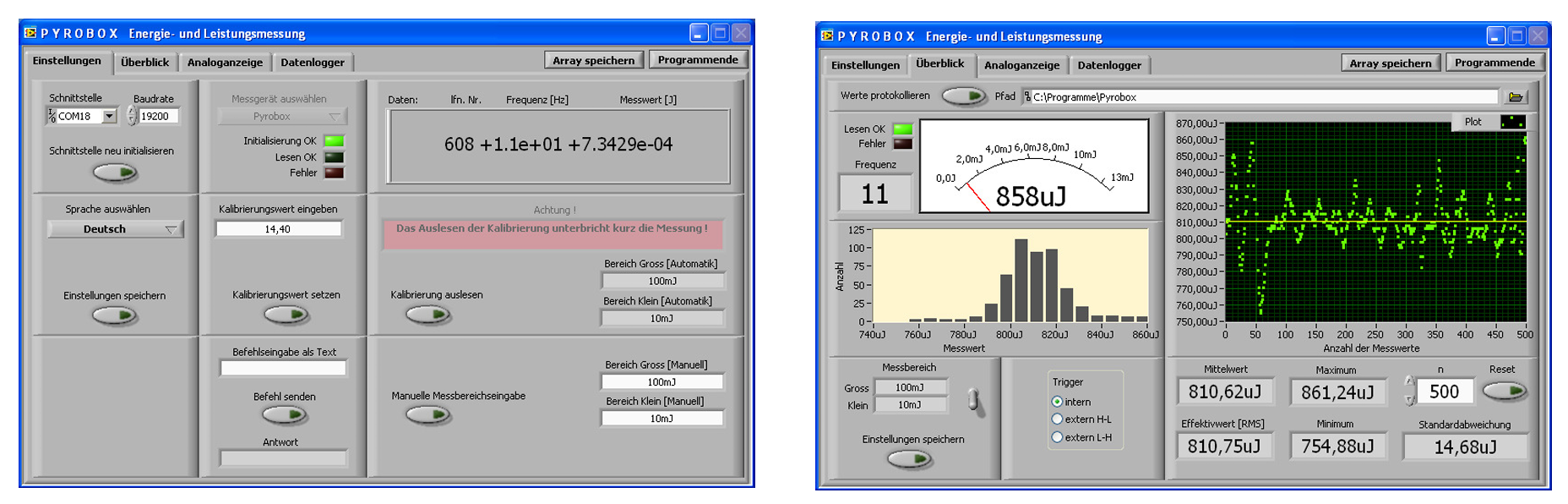
Task: Click the Plot color swatch on graph
Action: 1511,122
